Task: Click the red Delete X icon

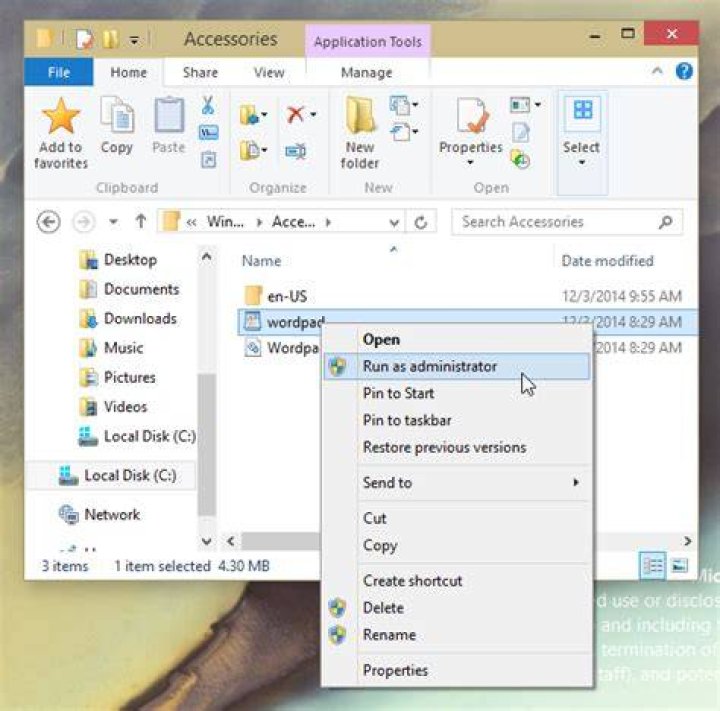Action: 296,114
